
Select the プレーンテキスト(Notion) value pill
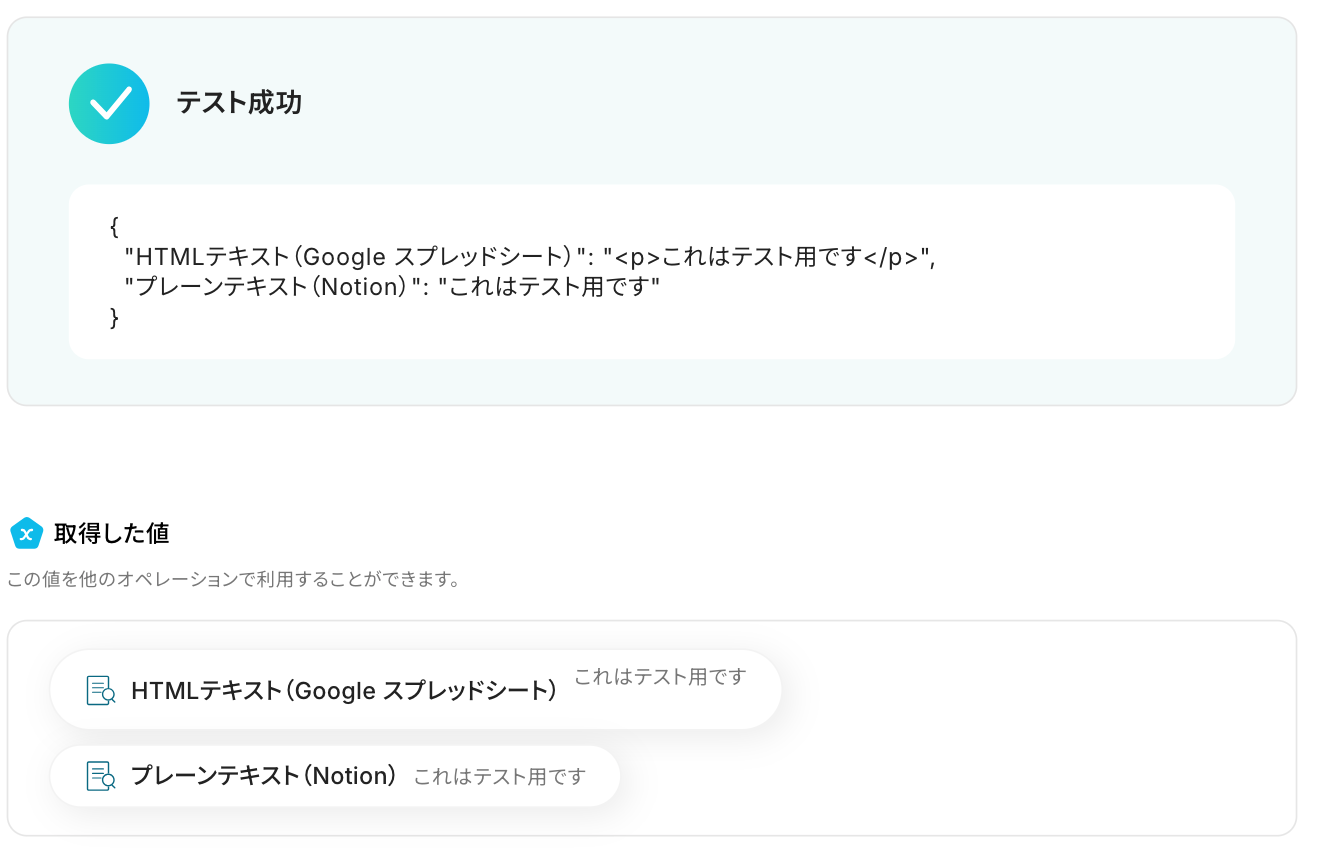[335, 776]
